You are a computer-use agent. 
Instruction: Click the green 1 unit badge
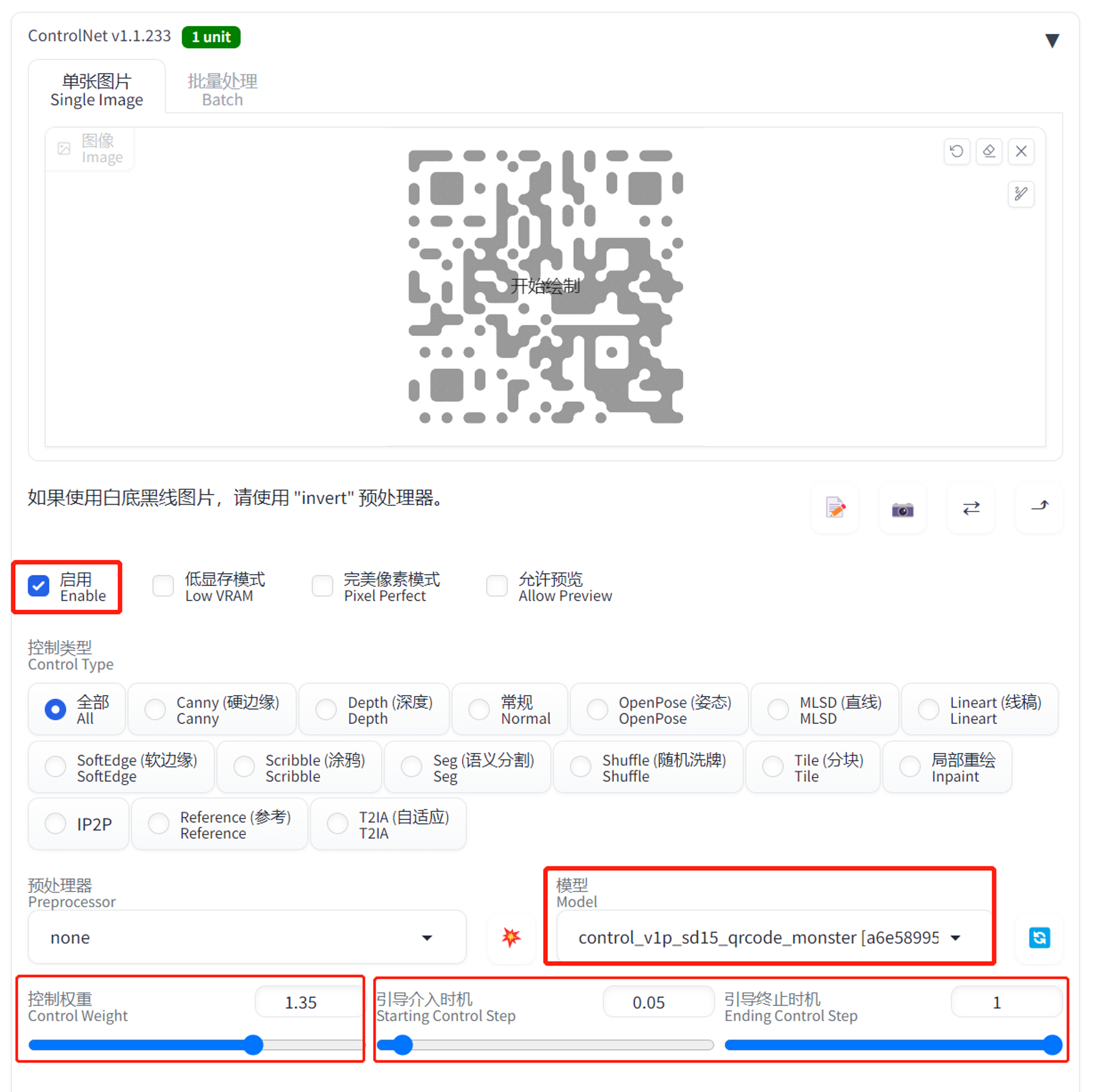point(211,37)
